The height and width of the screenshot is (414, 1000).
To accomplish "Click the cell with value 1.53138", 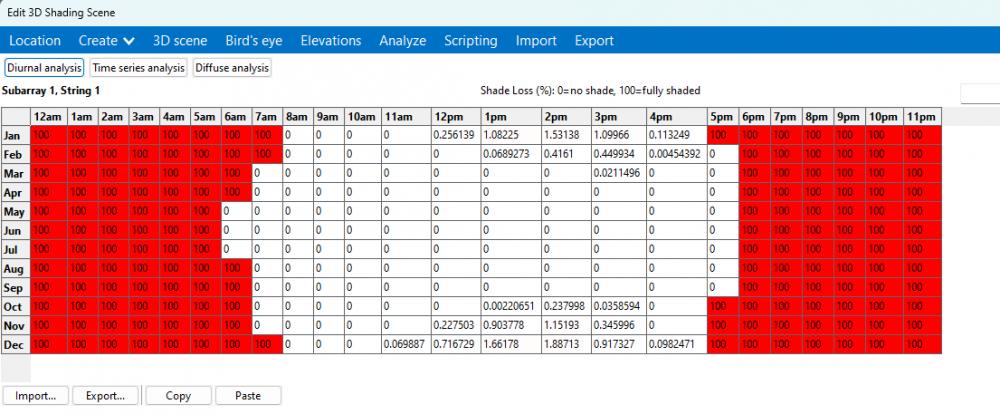I will pos(566,135).
